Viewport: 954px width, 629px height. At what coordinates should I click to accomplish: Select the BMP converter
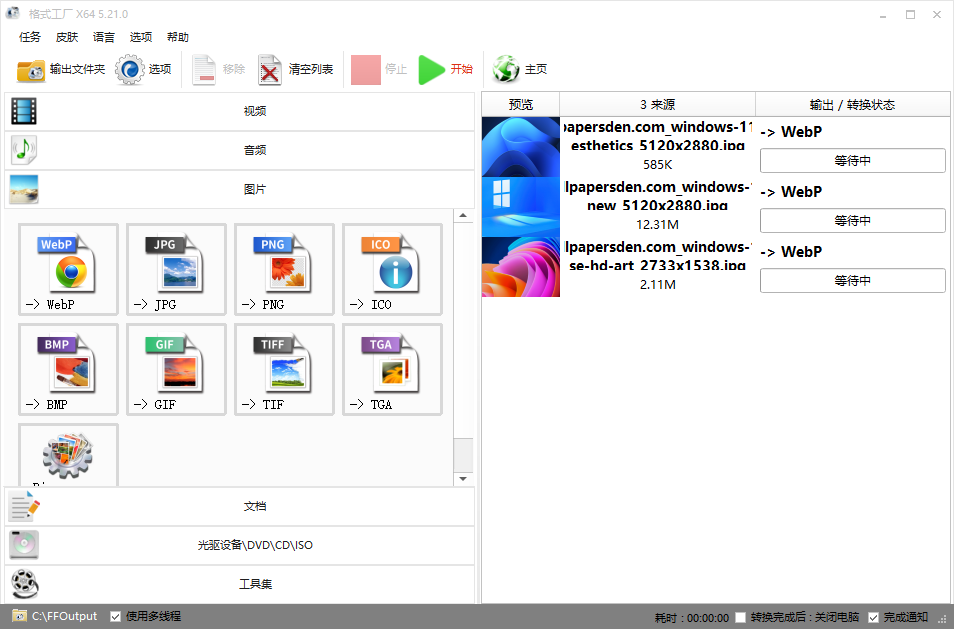click(67, 369)
